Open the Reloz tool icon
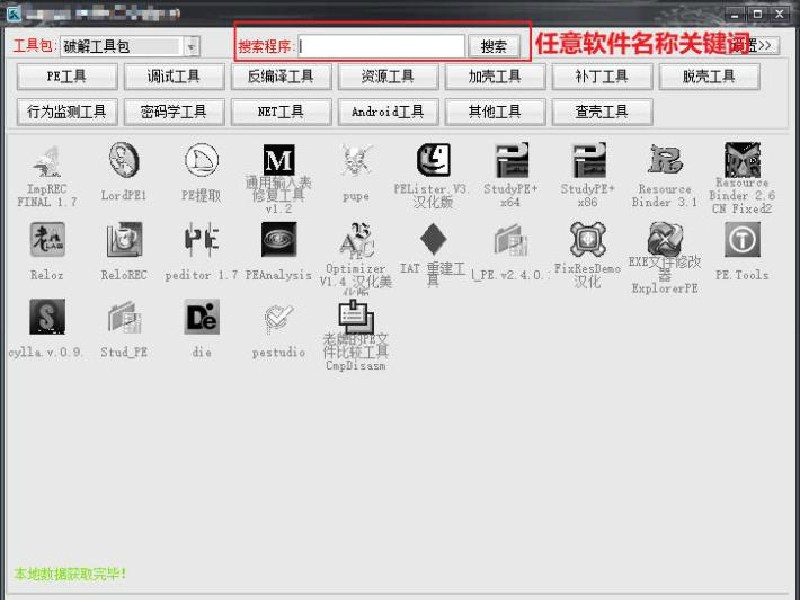The width and height of the screenshot is (800, 600). [47, 240]
